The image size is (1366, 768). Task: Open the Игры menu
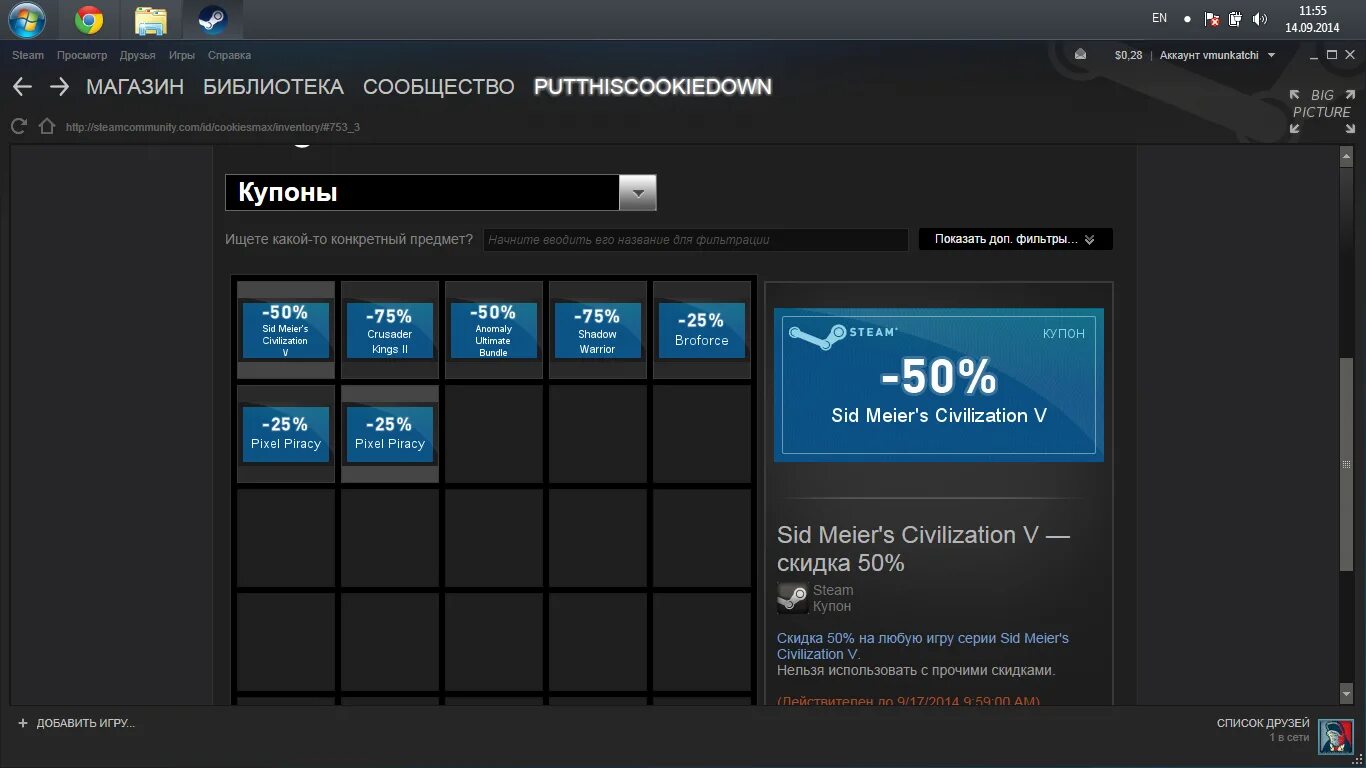(182, 55)
